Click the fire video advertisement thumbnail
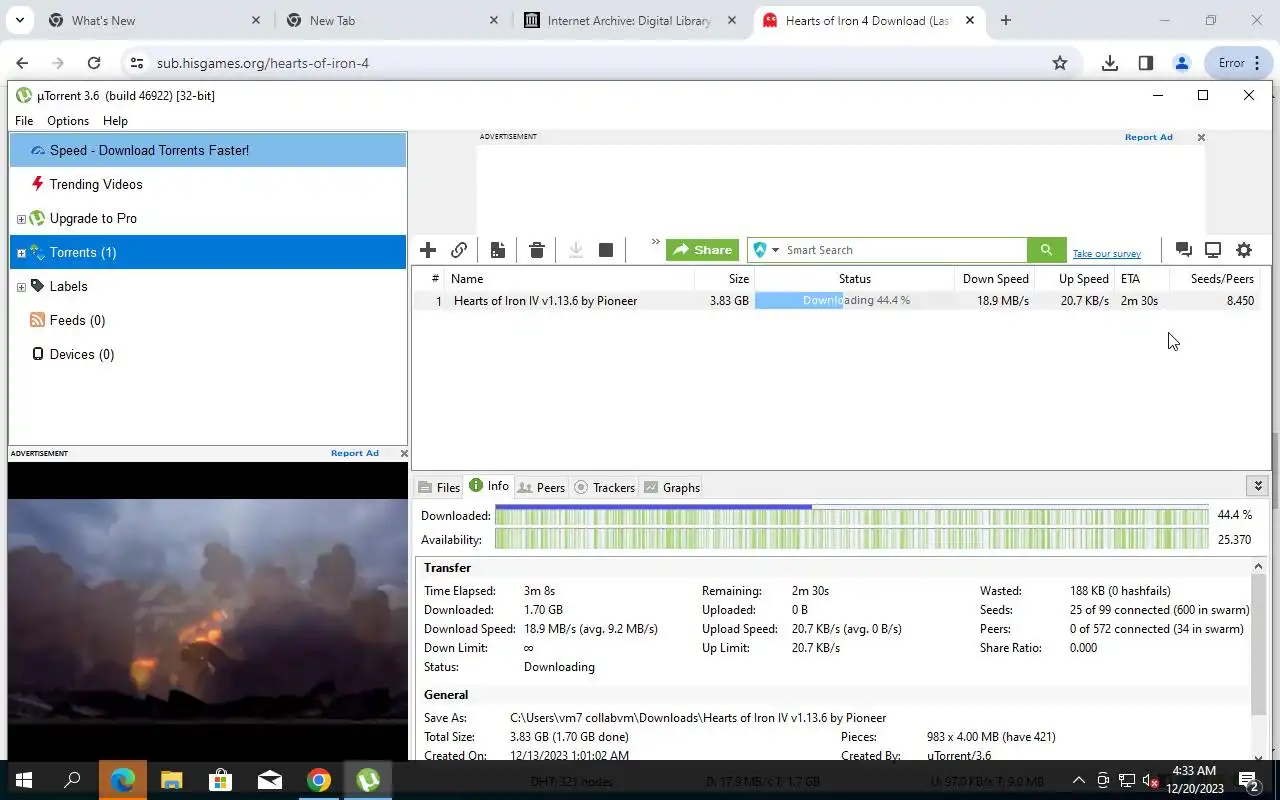The image size is (1280, 800). coord(208,610)
